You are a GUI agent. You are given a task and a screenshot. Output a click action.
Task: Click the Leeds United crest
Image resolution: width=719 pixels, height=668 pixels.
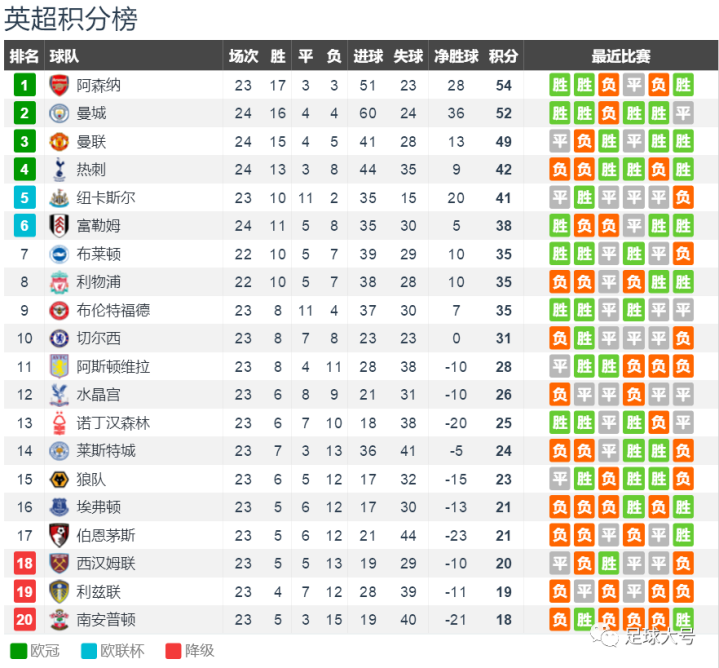[59, 592]
